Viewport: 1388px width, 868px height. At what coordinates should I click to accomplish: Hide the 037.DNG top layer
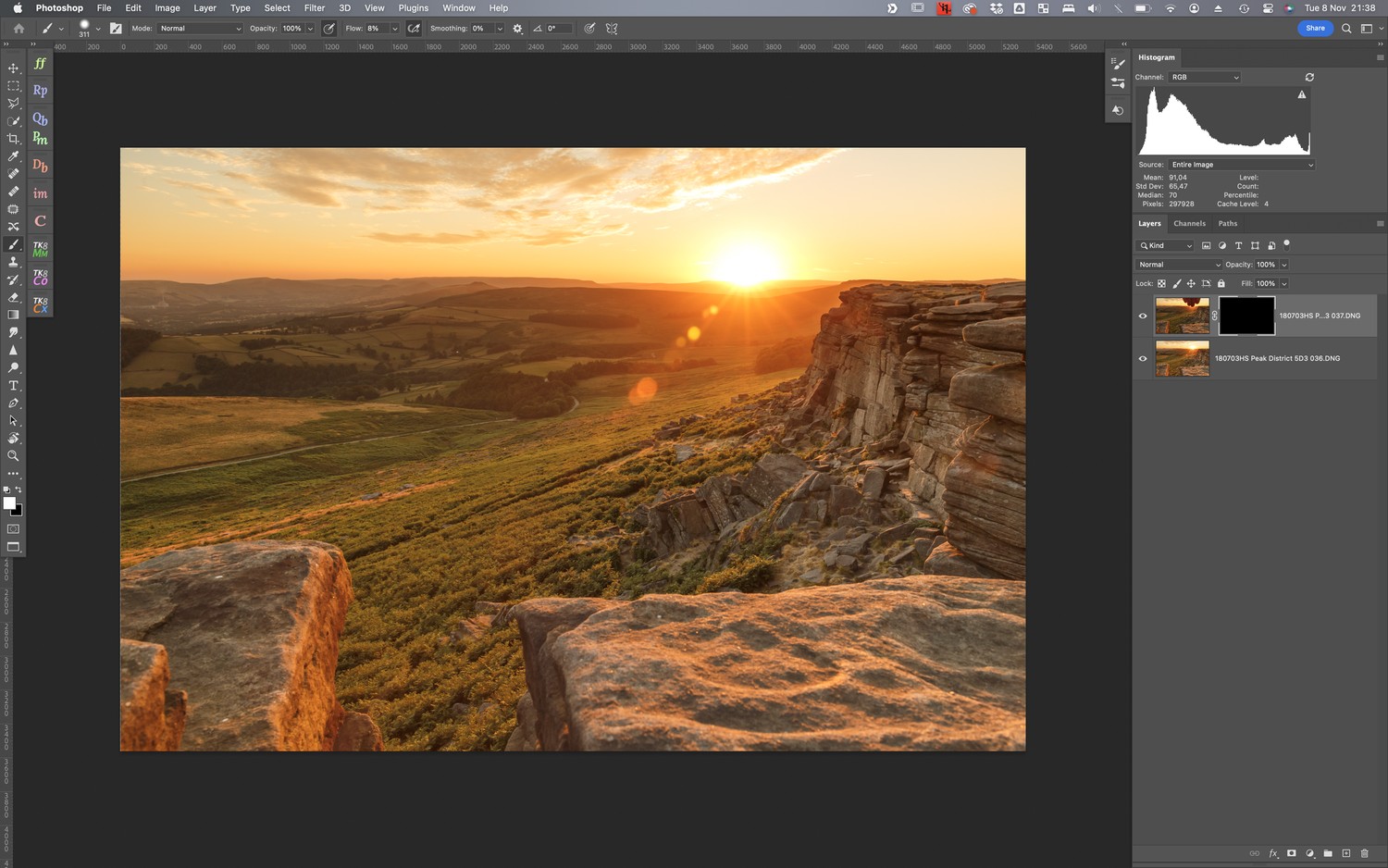pos(1143,316)
